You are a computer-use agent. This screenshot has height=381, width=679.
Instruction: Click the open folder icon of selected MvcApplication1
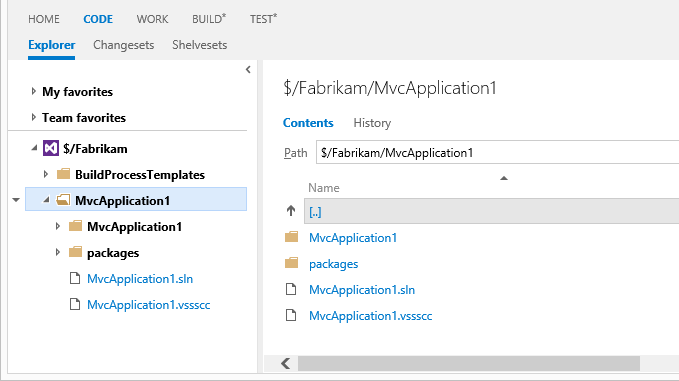[63, 200]
